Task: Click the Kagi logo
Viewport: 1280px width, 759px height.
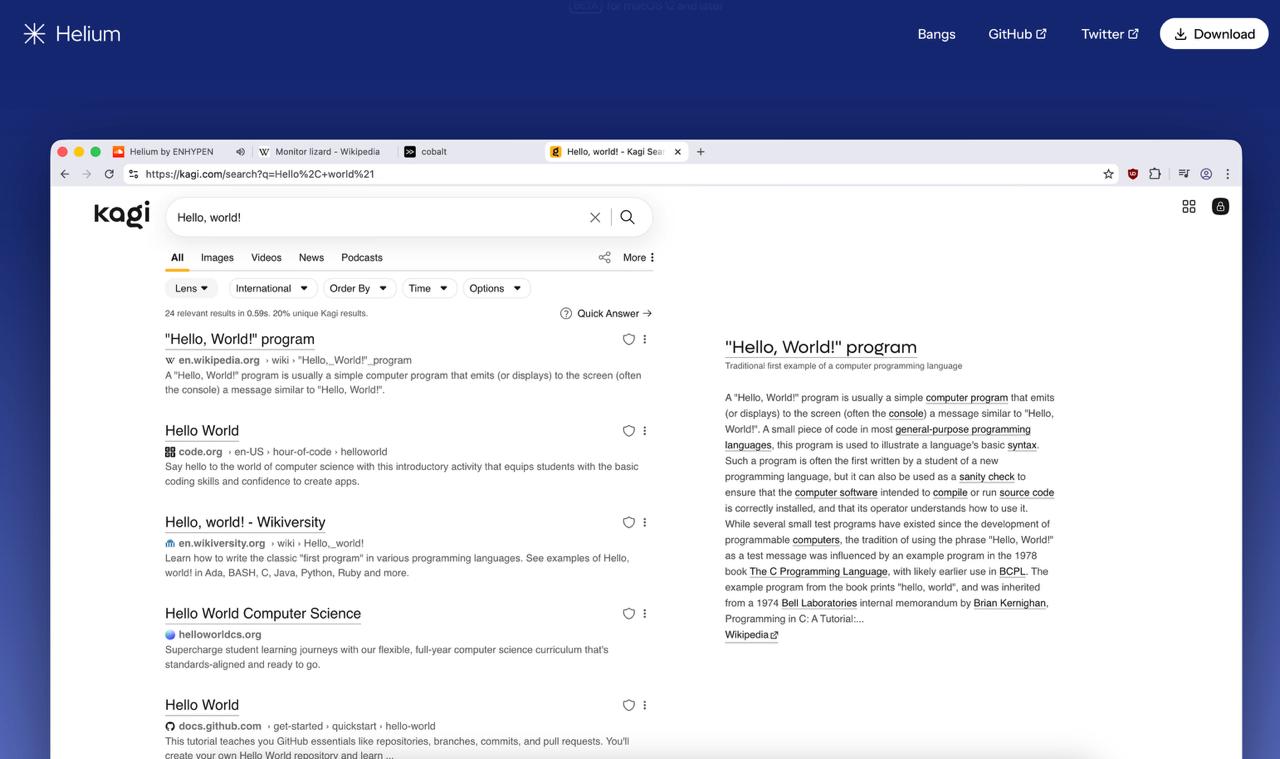Action: pos(122,214)
